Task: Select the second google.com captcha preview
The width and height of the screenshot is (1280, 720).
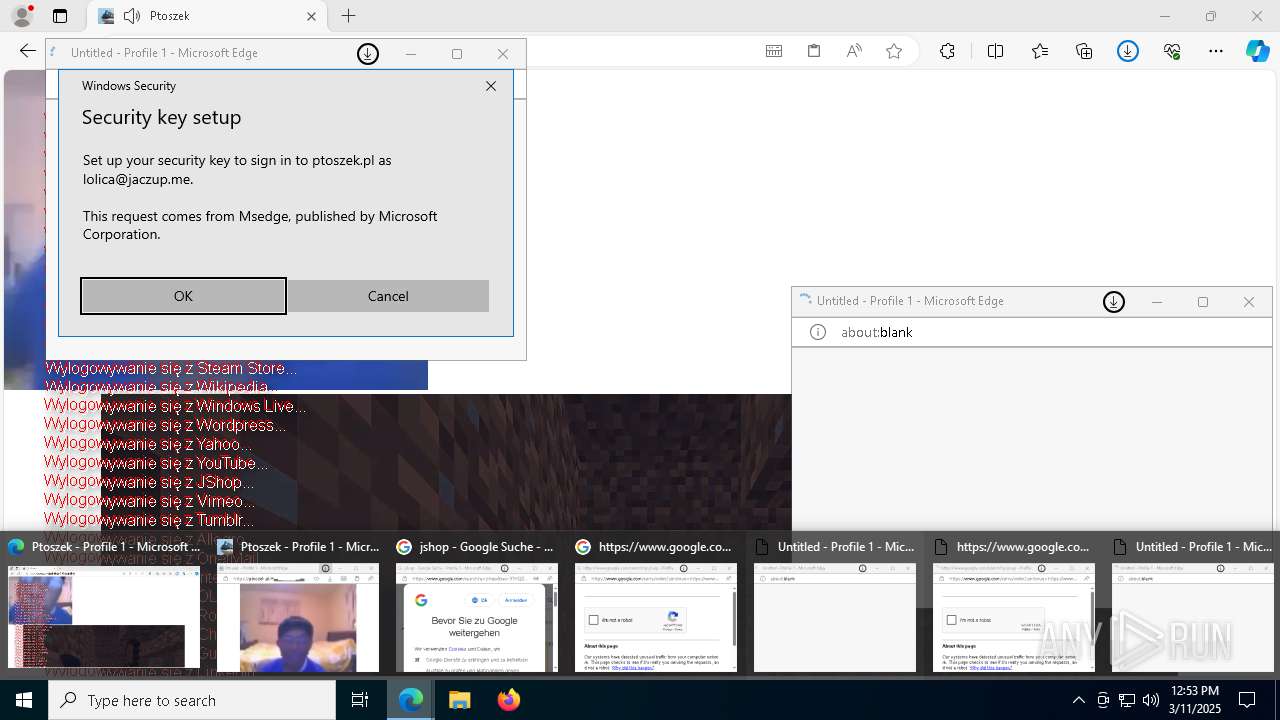Action: click(1014, 605)
